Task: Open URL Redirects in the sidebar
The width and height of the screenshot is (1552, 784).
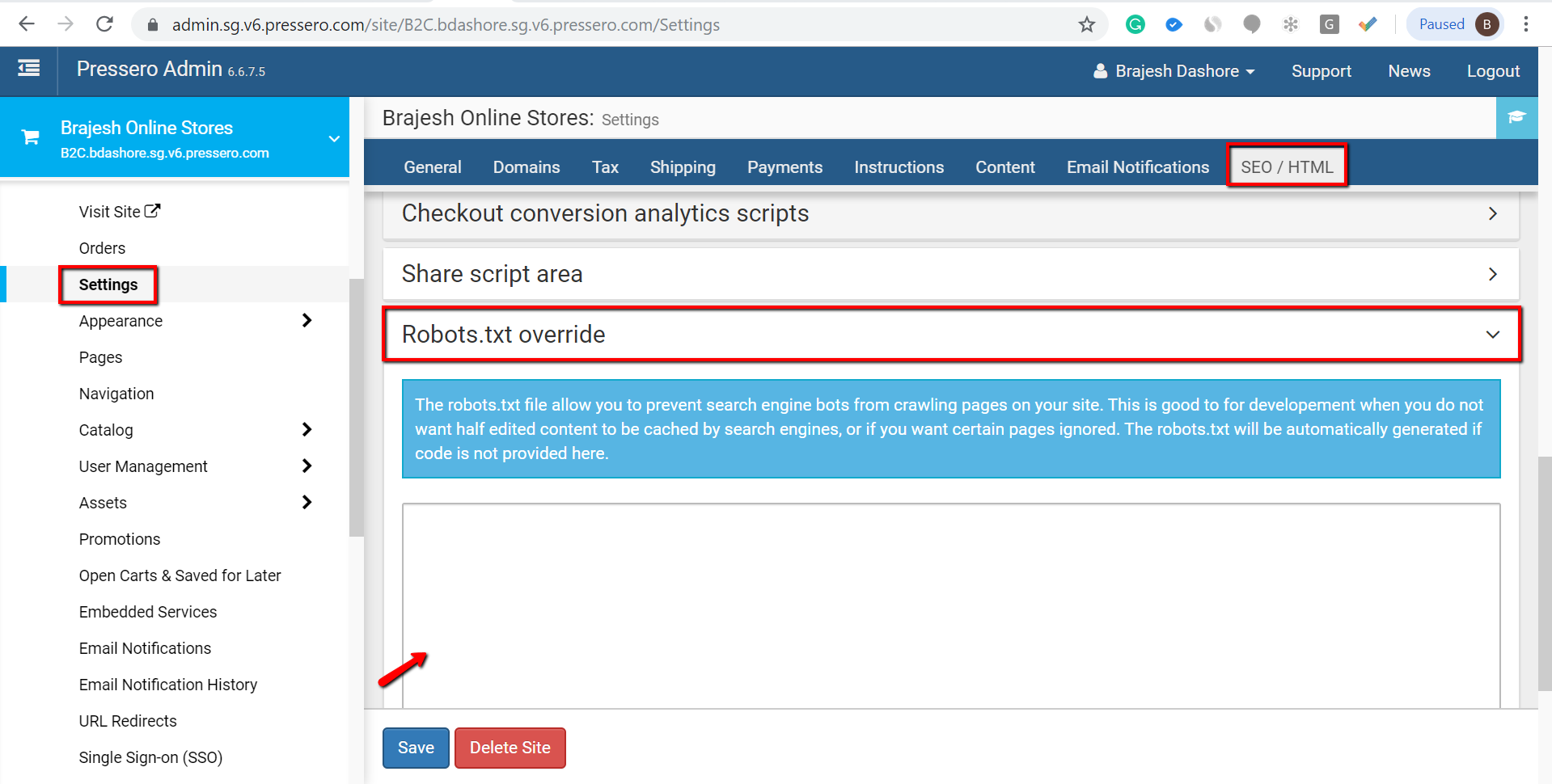Action: (128, 721)
